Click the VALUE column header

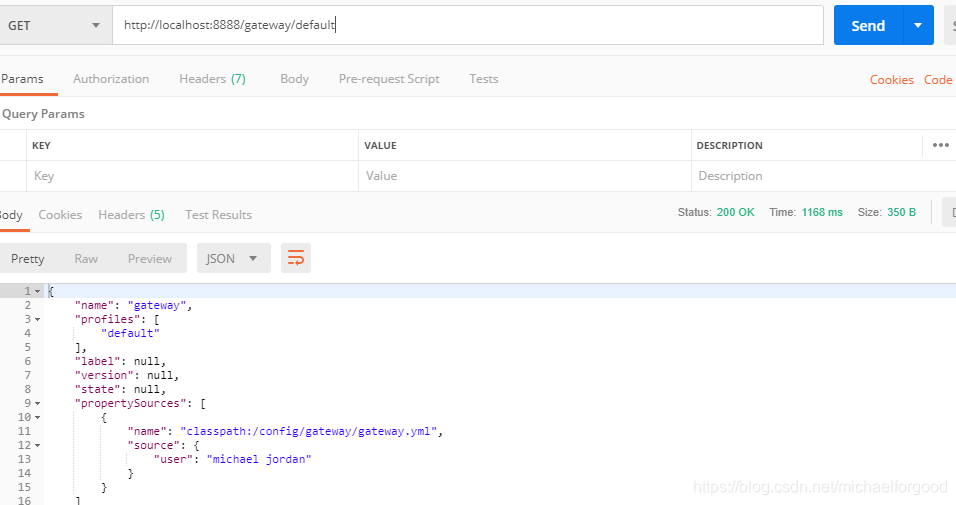[x=380, y=145]
